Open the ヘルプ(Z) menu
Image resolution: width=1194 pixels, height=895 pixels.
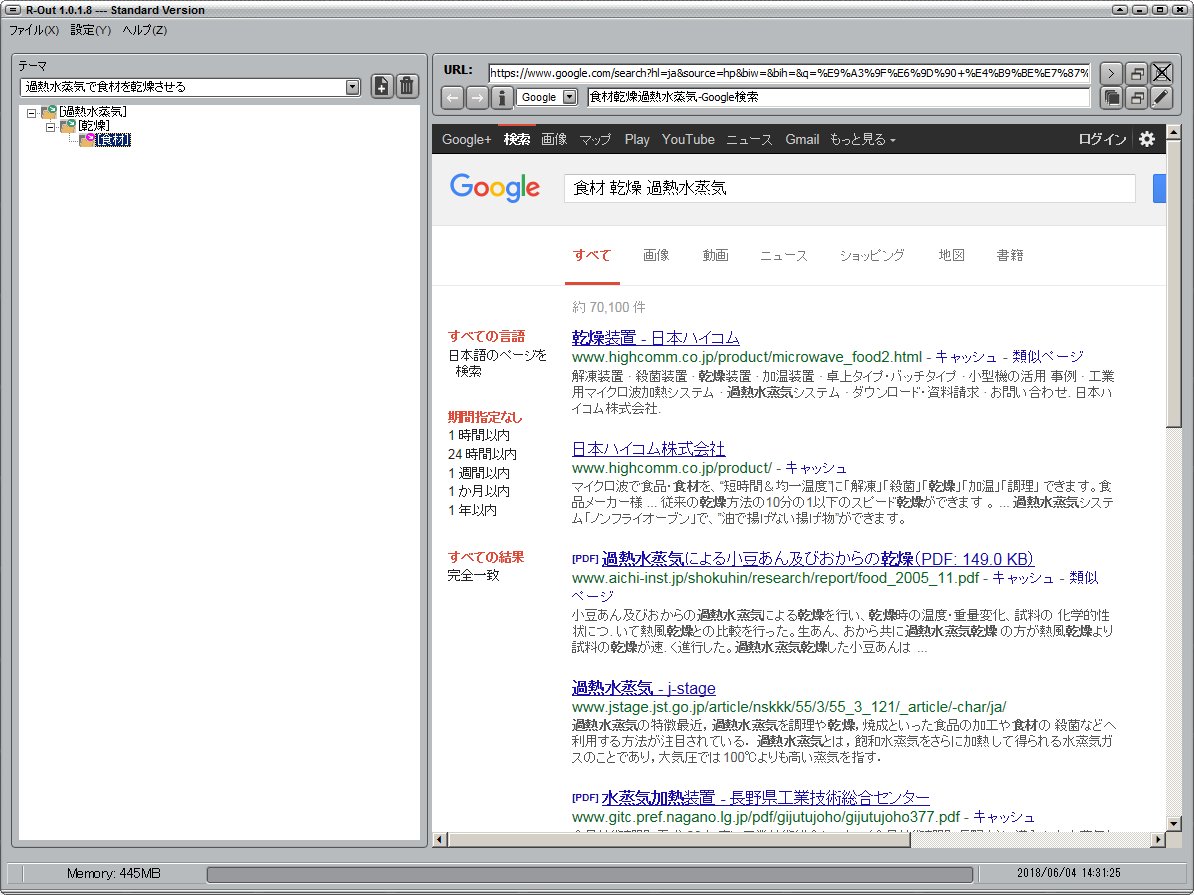click(x=145, y=30)
